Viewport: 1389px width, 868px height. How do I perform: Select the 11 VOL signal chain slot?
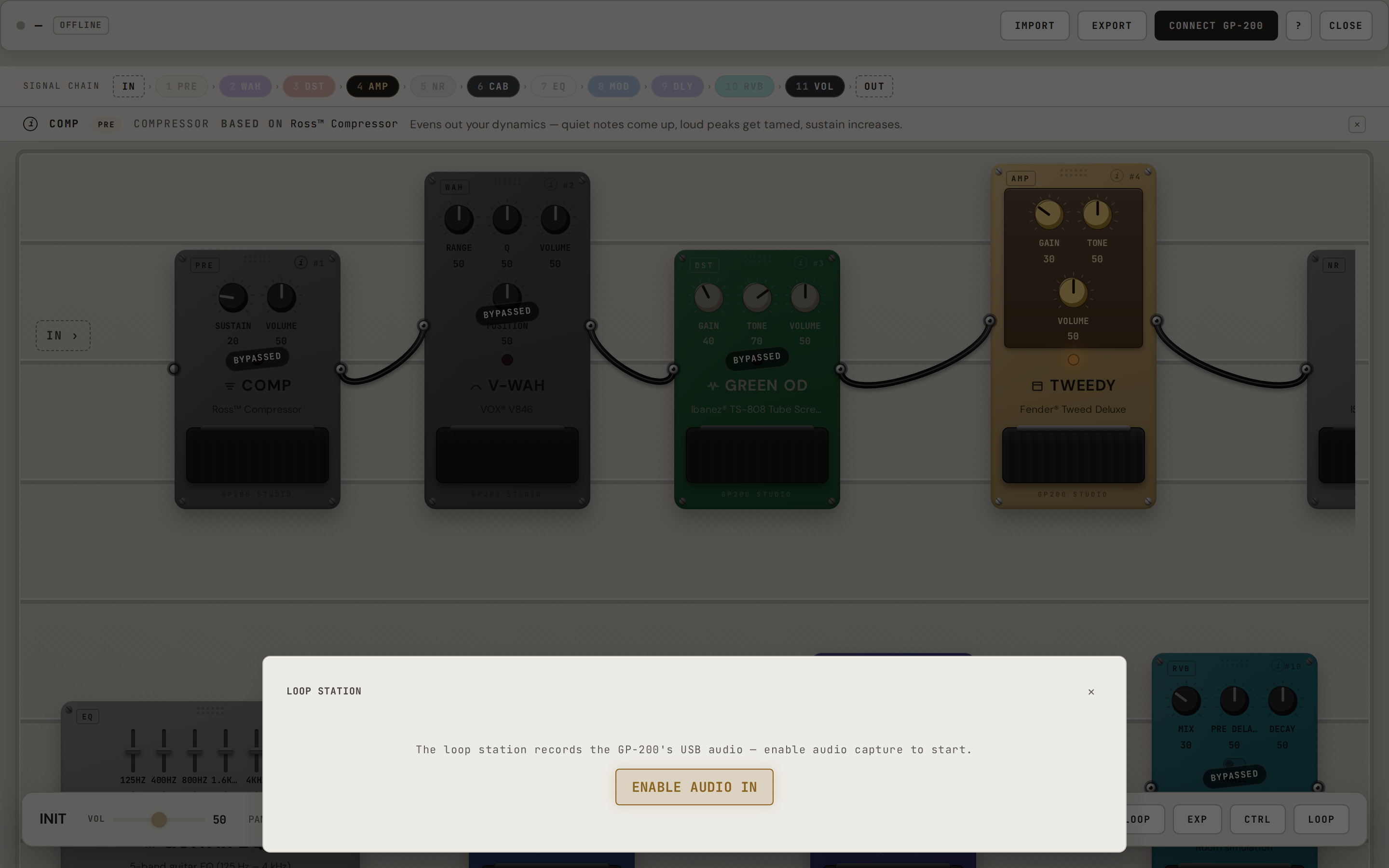coord(815,86)
